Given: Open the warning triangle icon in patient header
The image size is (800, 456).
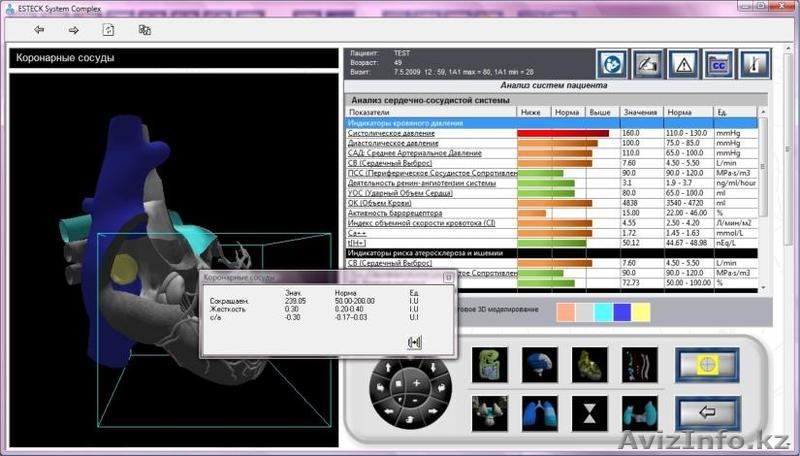Looking at the screenshot, I should 683,64.
